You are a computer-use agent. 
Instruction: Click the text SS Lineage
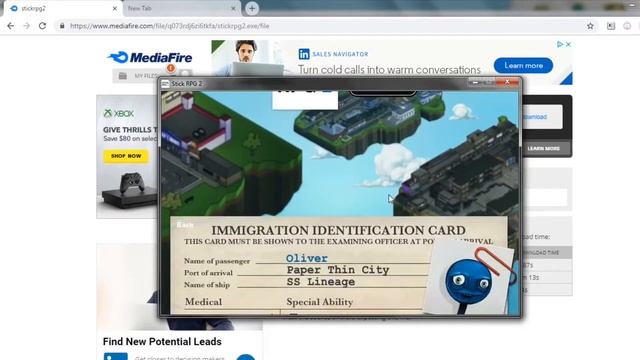[321, 282]
